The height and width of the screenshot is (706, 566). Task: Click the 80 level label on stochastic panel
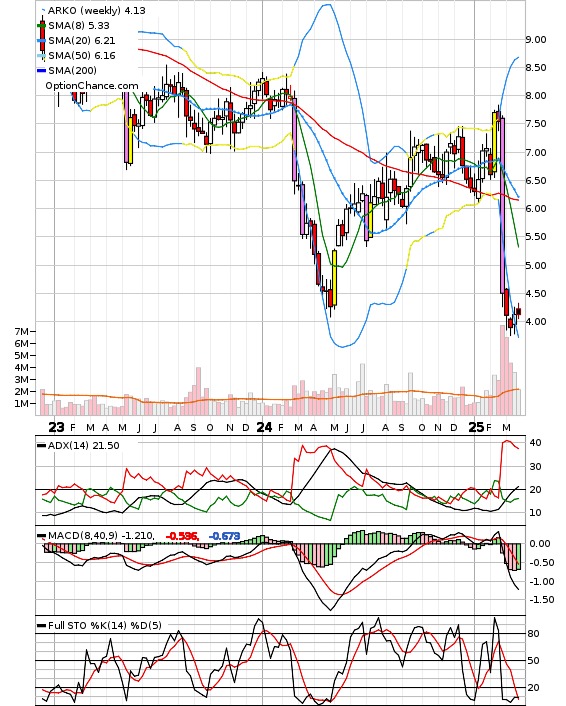click(x=534, y=634)
